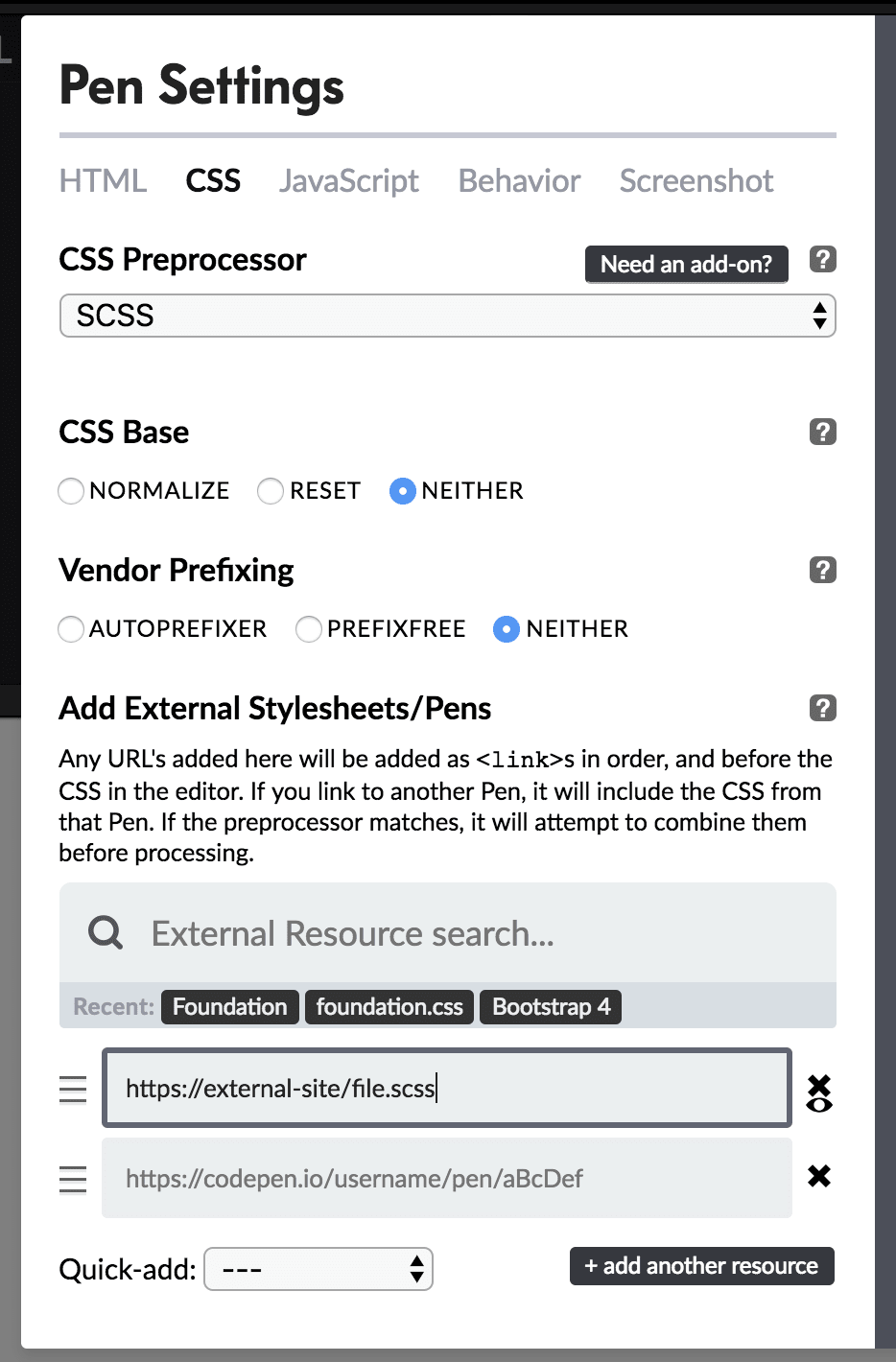This screenshot has height=1362, width=896.
Task: Grab the drag handle beside external-site URL
Action: (x=73, y=1089)
